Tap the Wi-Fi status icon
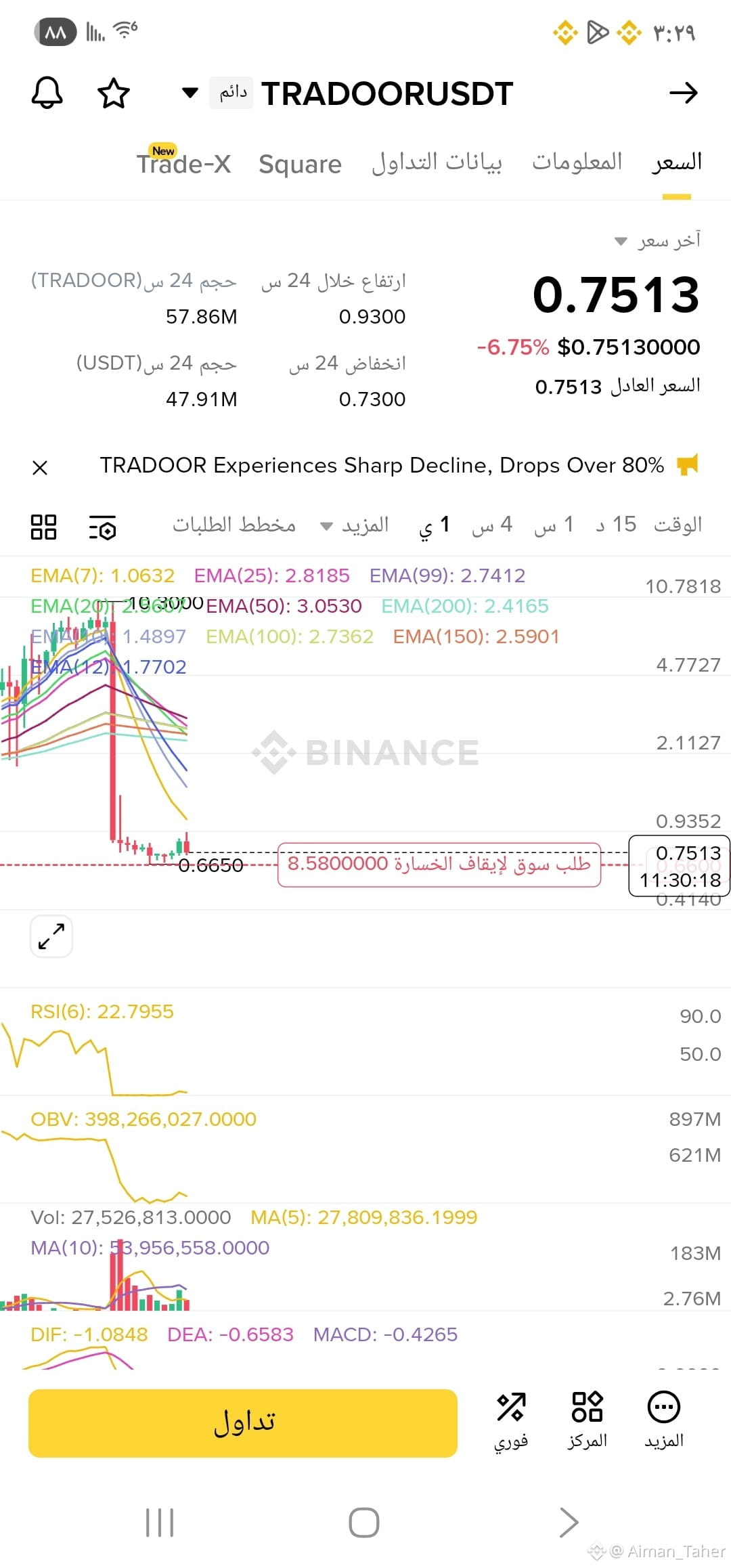731x1568 pixels. 125,30
